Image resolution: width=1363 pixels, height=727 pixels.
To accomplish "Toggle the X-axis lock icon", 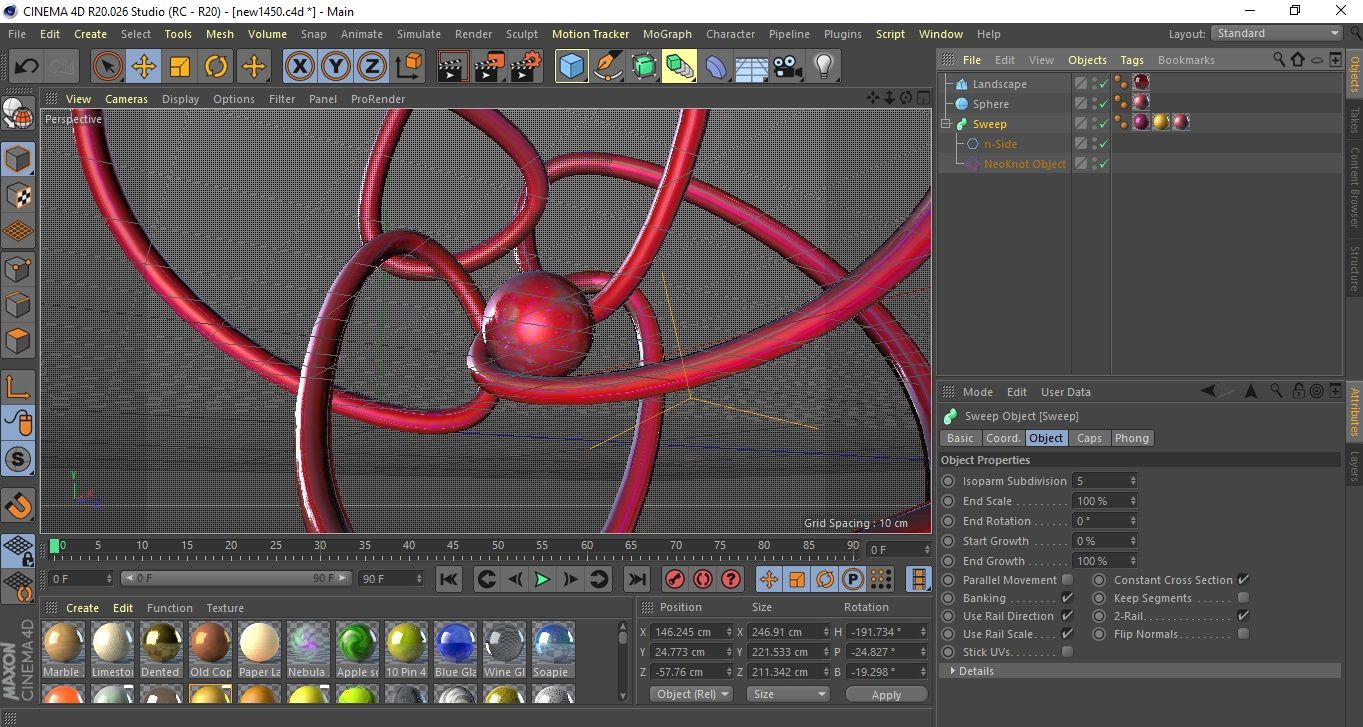I will [x=299, y=67].
